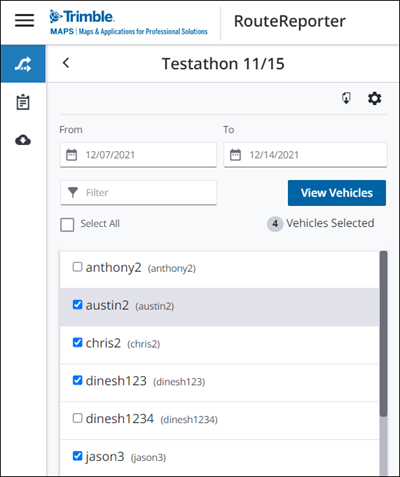Viewport: 400px width, 477px height.
Task: Click into the Filter input field
Action: 138,193
